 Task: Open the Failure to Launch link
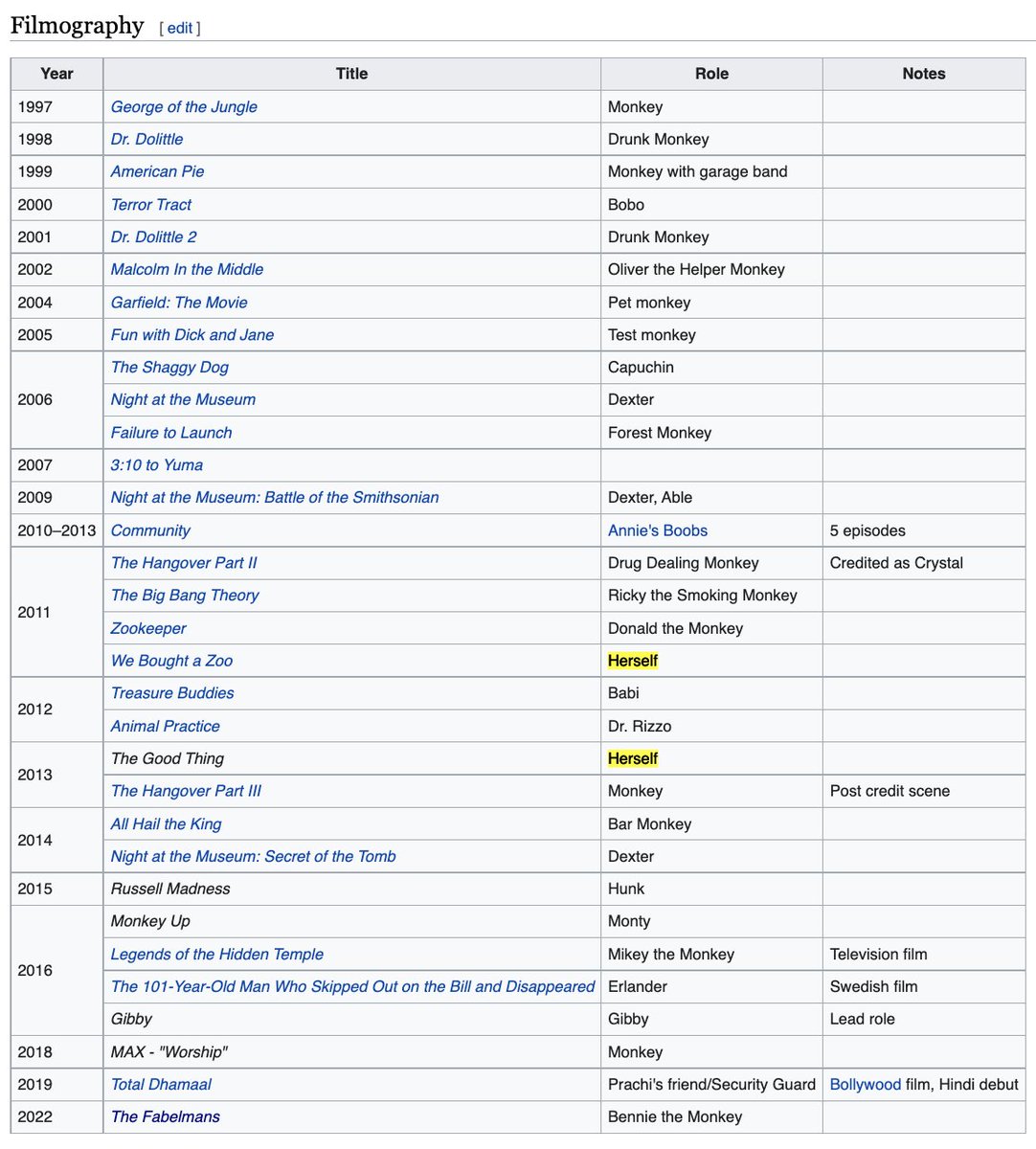click(x=171, y=433)
